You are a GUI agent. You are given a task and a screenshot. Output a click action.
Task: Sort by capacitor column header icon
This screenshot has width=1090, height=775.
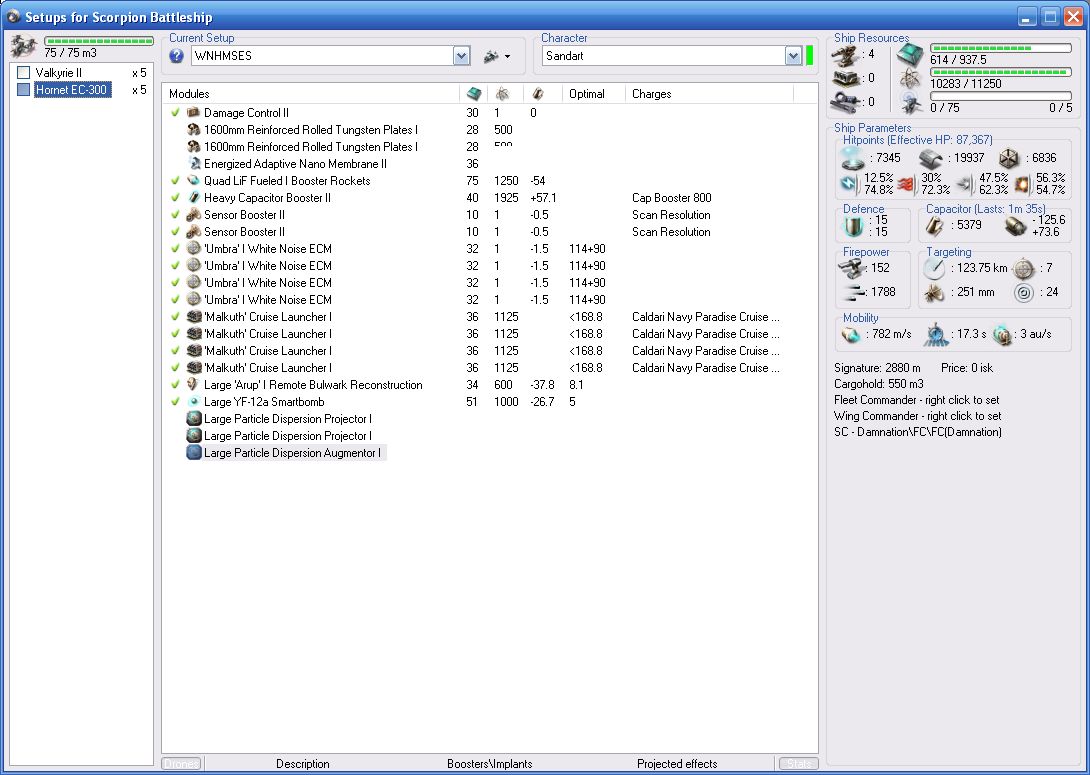(537, 94)
